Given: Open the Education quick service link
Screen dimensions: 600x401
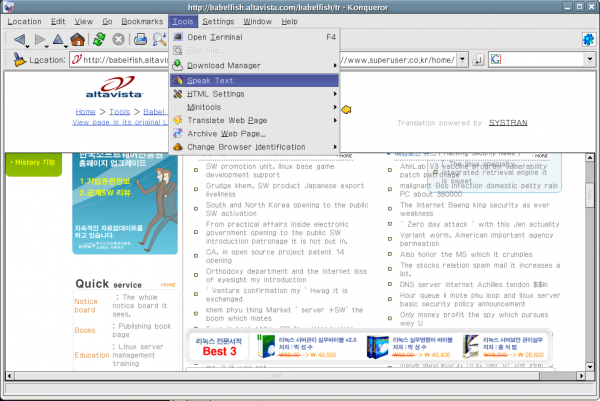Looking at the screenshot, I should pos(92,355).
